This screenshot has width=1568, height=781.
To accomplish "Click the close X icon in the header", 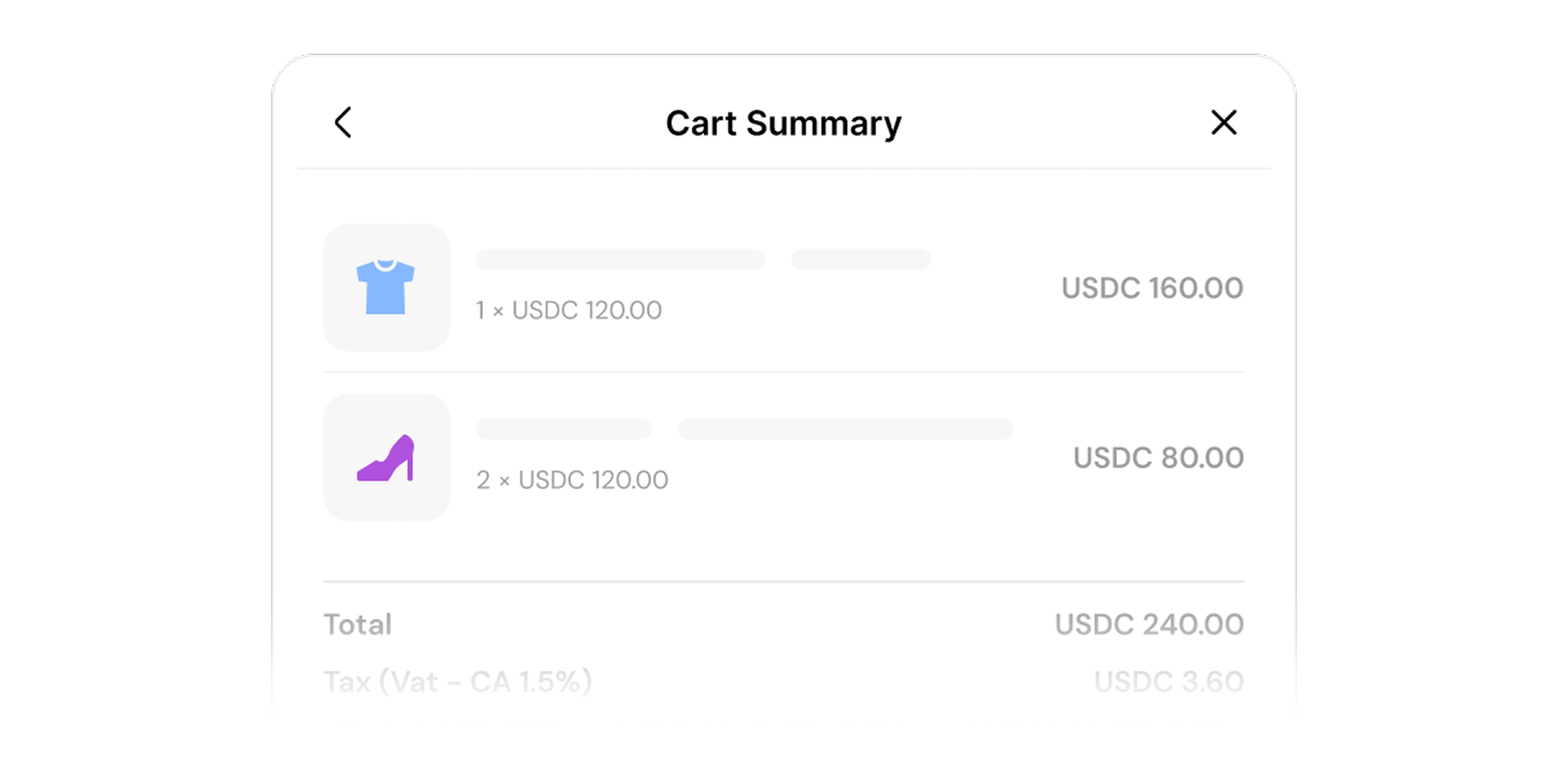I will pyautogui.click(x=1224, y=122).
